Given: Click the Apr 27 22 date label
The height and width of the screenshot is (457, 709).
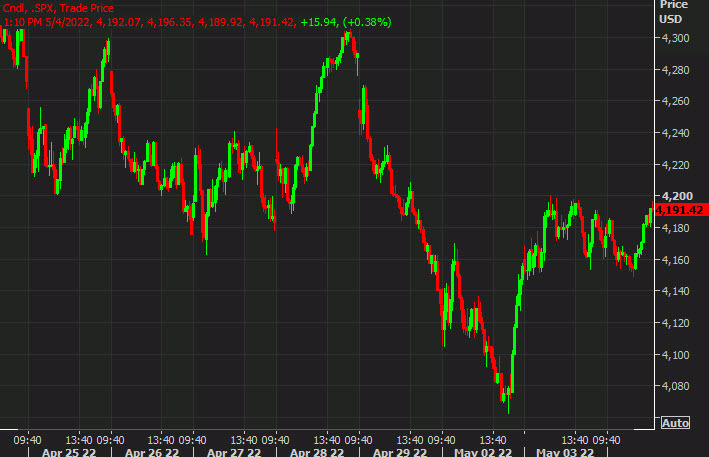Looking at the screenshot, I should pyautogui.click(x=234, y=452).
